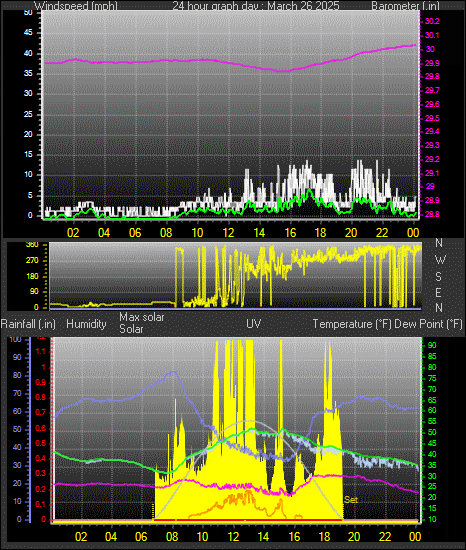Image resolution: width=466 pixels, height=550 pixels.
Task: Click the 90 degree mark on wind direction axis
Action: click(34, 292)
